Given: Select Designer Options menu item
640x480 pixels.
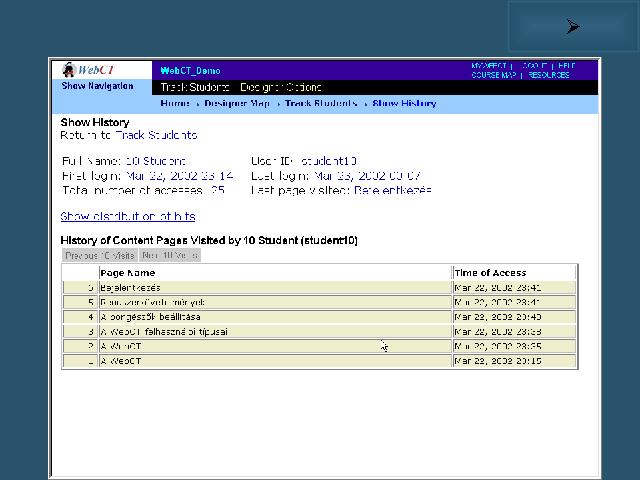Looking at the screenshot, I should point(281,87).
